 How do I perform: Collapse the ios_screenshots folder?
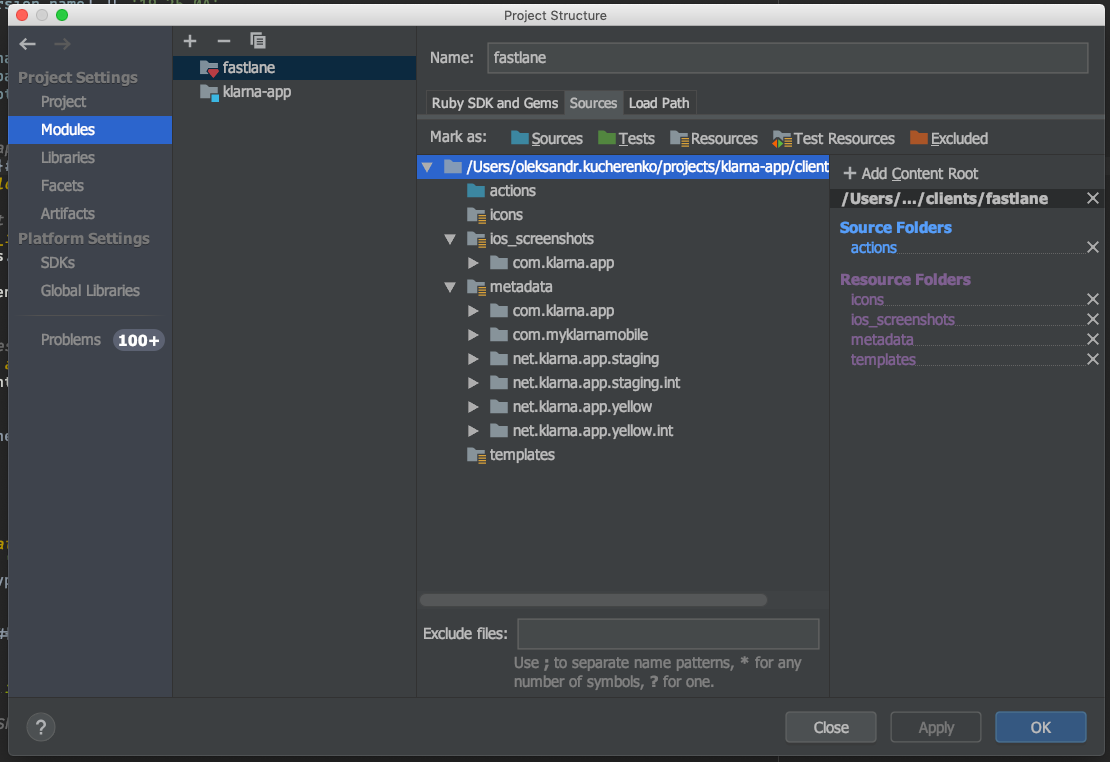click(x=449, y=239)
